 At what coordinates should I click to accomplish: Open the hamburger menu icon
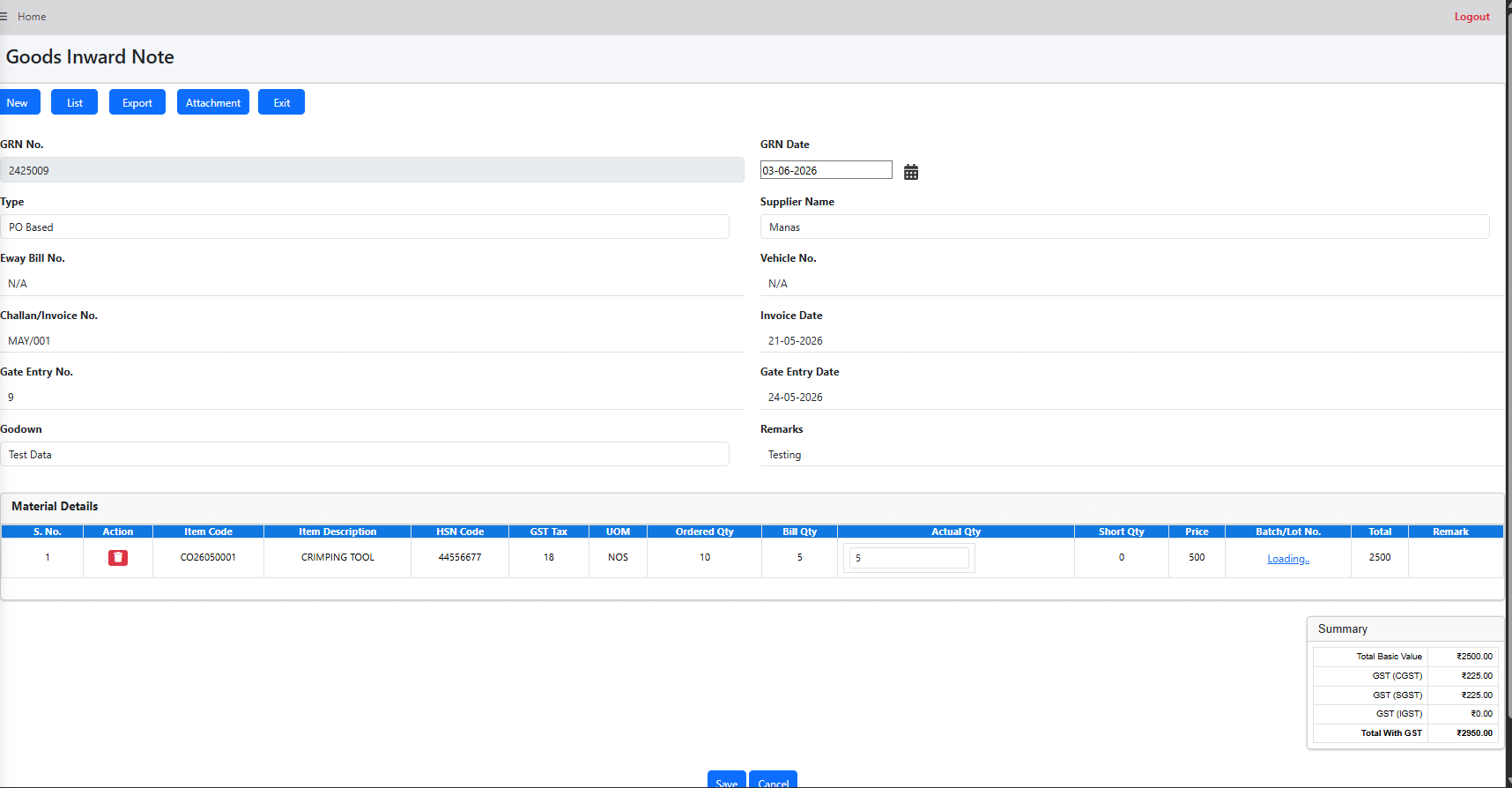4,17
